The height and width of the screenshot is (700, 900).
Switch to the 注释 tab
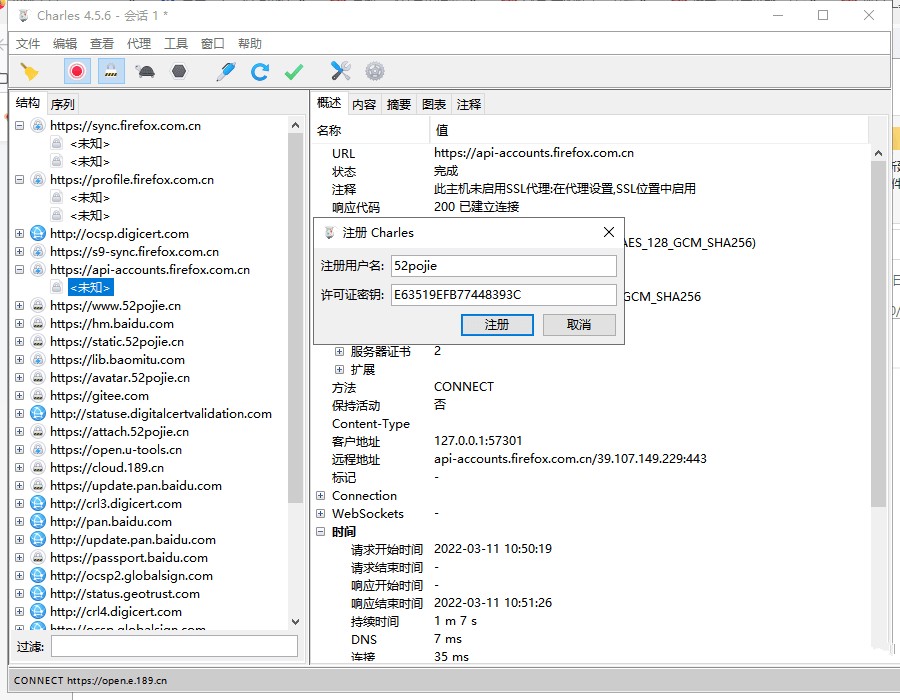(468, 104)
